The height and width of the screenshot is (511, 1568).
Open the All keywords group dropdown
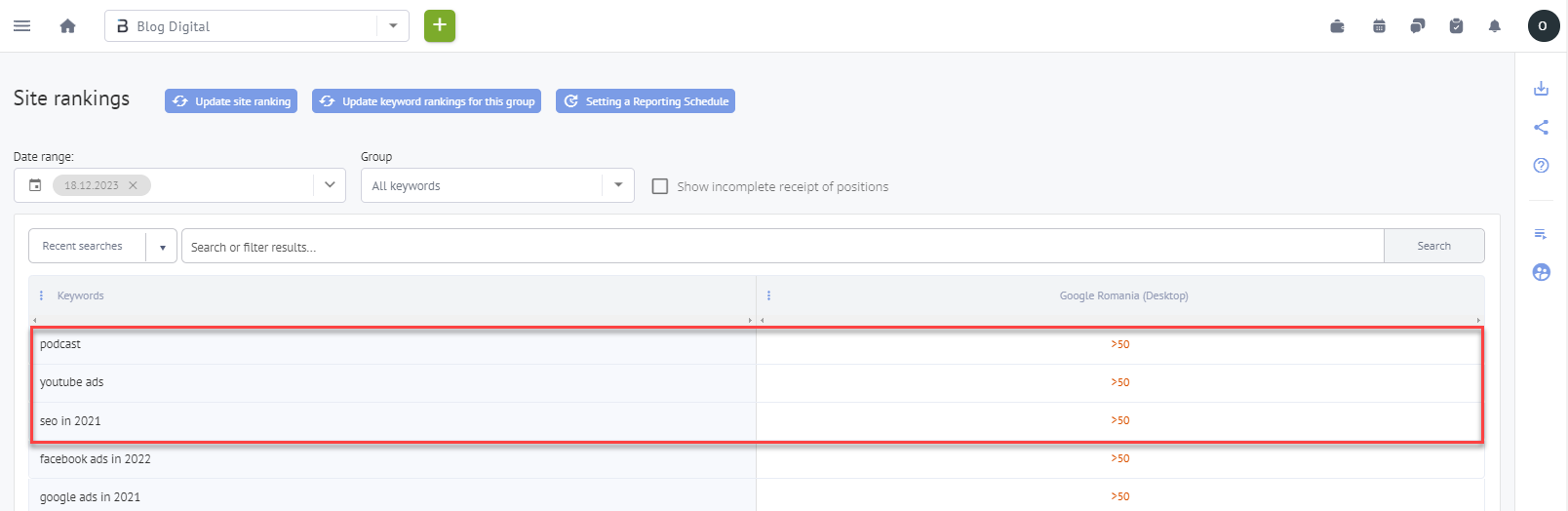tap(617, 185)
